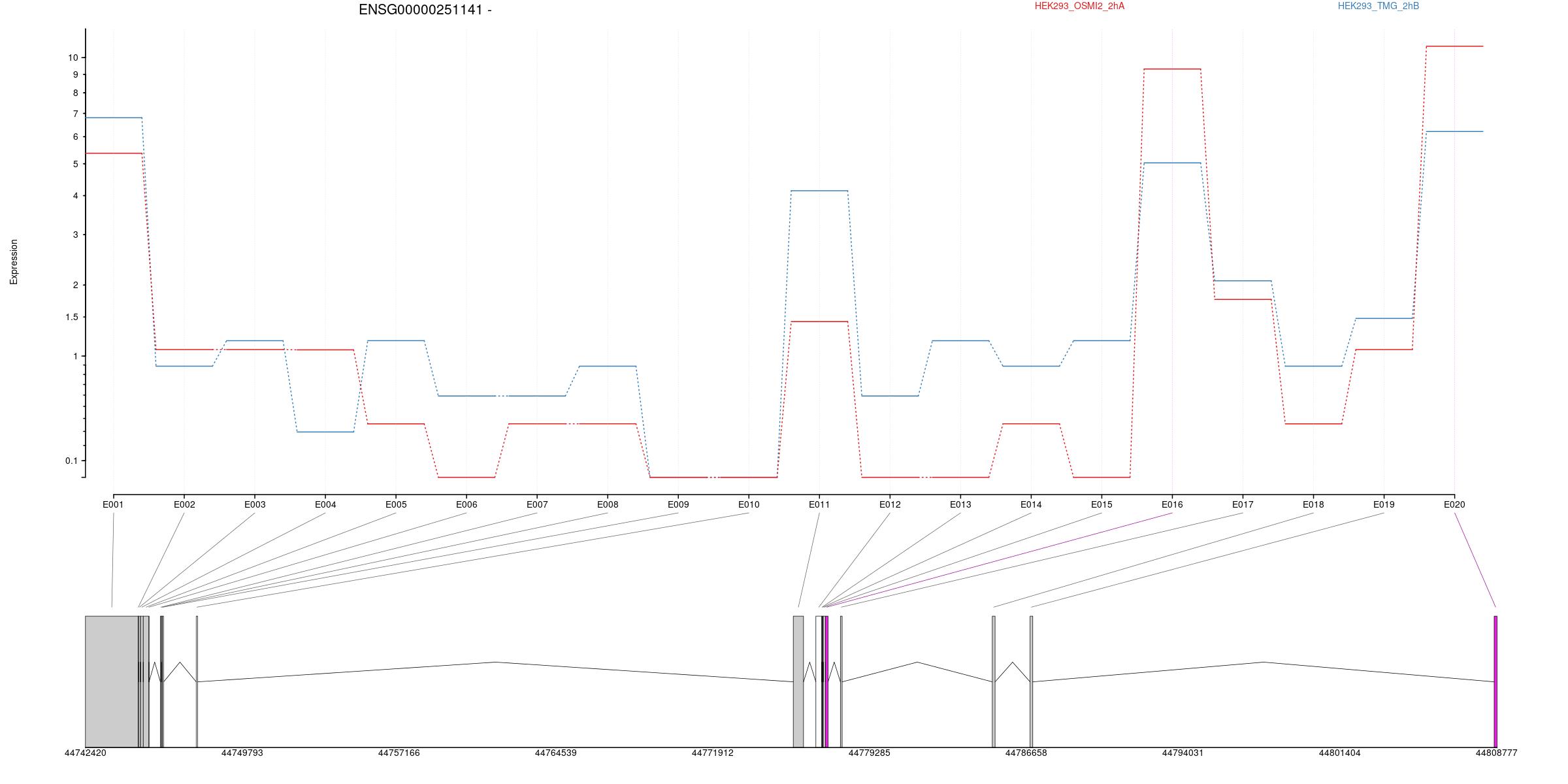The image size is (1568, 784).
Task: Click exon label E010
Action: [x=749, y=504]
